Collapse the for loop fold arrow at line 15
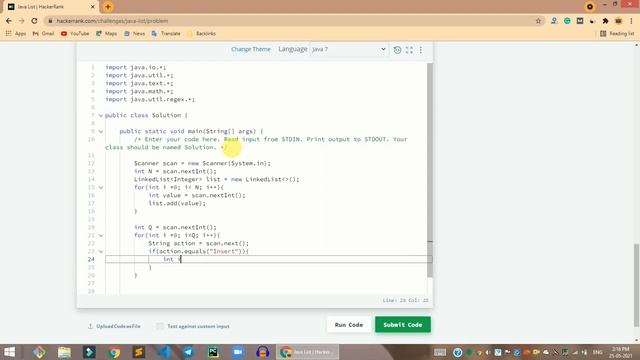 point(101,187)
